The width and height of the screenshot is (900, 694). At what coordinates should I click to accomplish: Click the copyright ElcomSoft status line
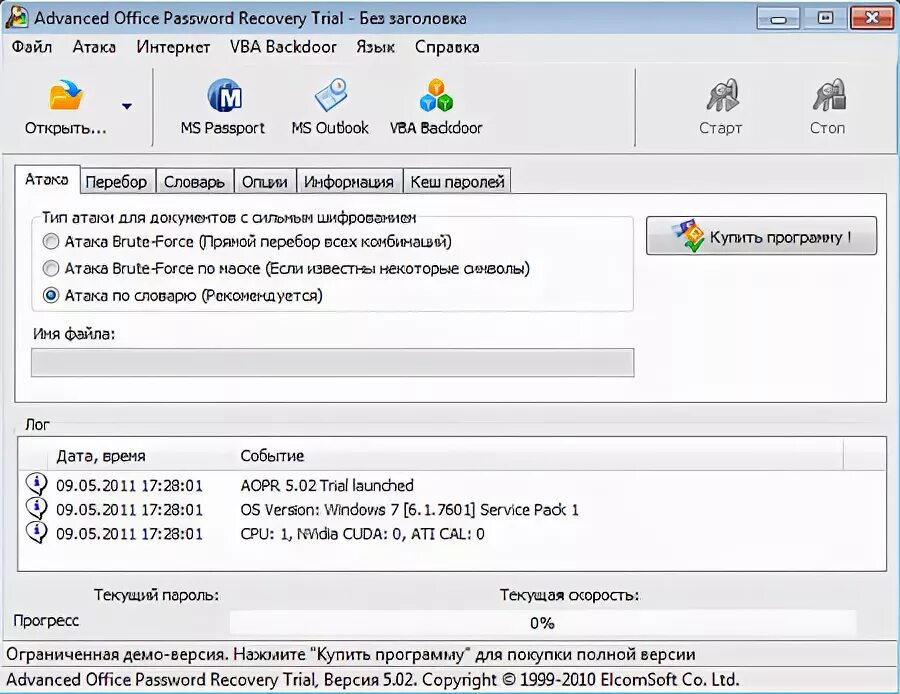pos(373,680)
